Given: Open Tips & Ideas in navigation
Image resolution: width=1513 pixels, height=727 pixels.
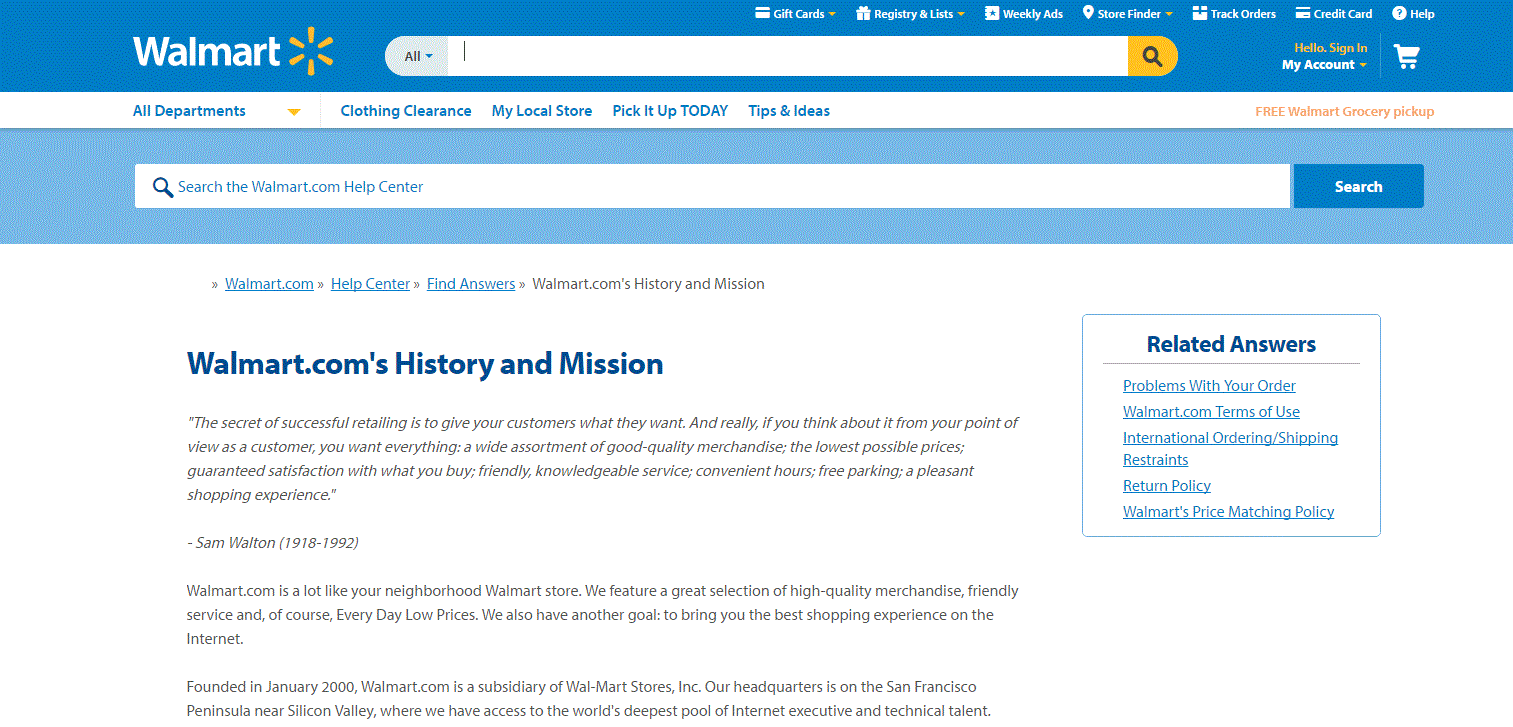Looking at the screenshot, I should coord(789,111).
